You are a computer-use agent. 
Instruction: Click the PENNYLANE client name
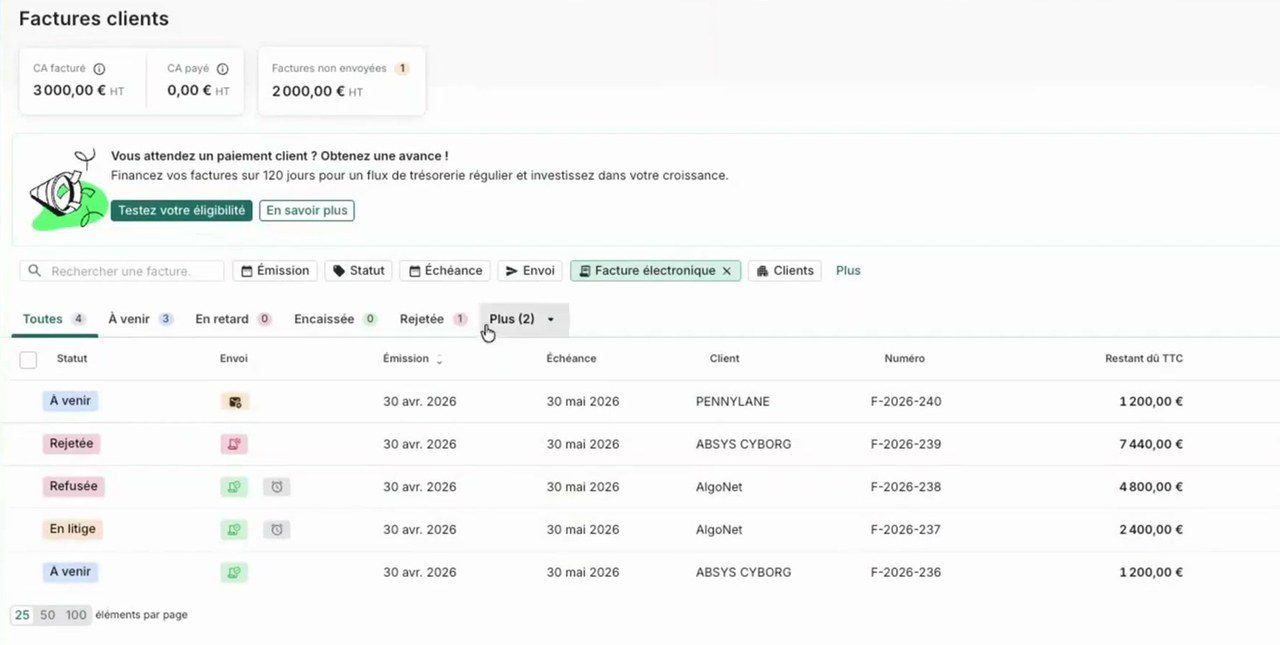point(733,402)
